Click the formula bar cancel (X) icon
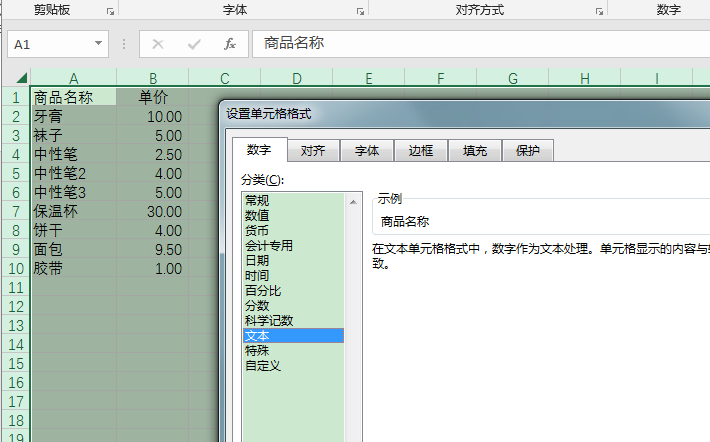The width and height of the screenshot is (710, 442). [x=158, y=44]
